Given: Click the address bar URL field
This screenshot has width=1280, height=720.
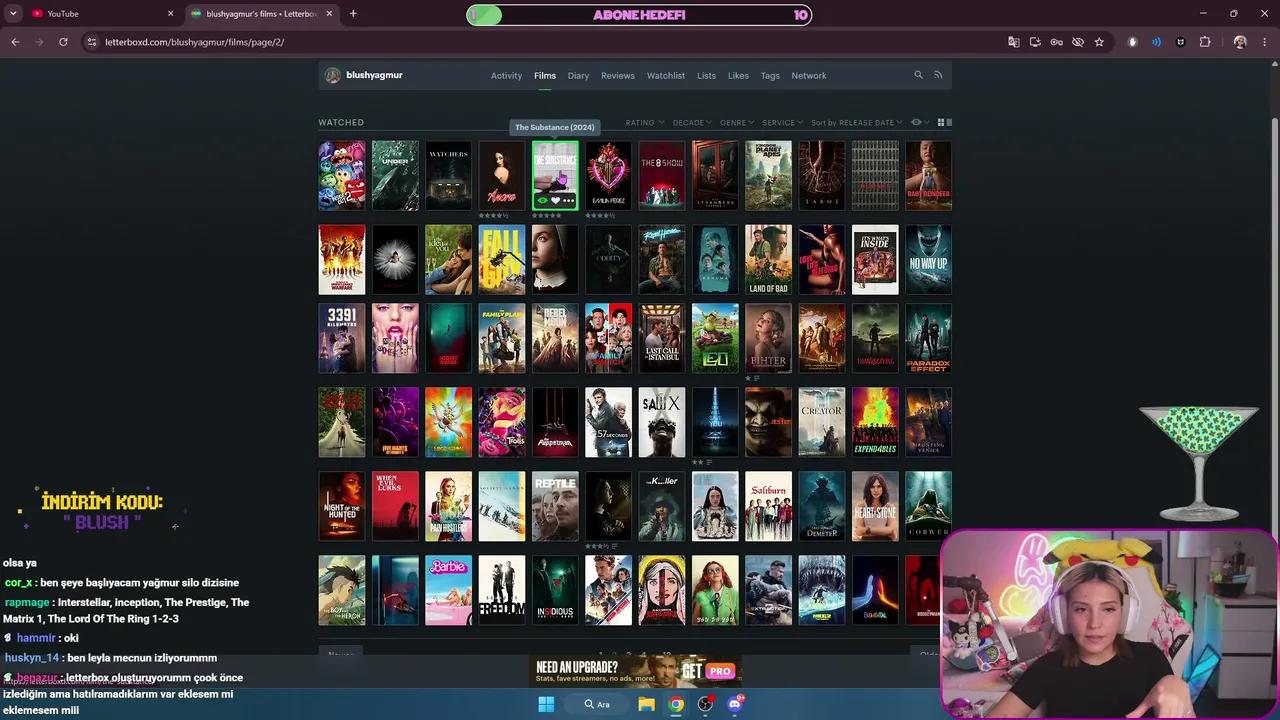Looking at the screenshot, I should tap(550, 42).
